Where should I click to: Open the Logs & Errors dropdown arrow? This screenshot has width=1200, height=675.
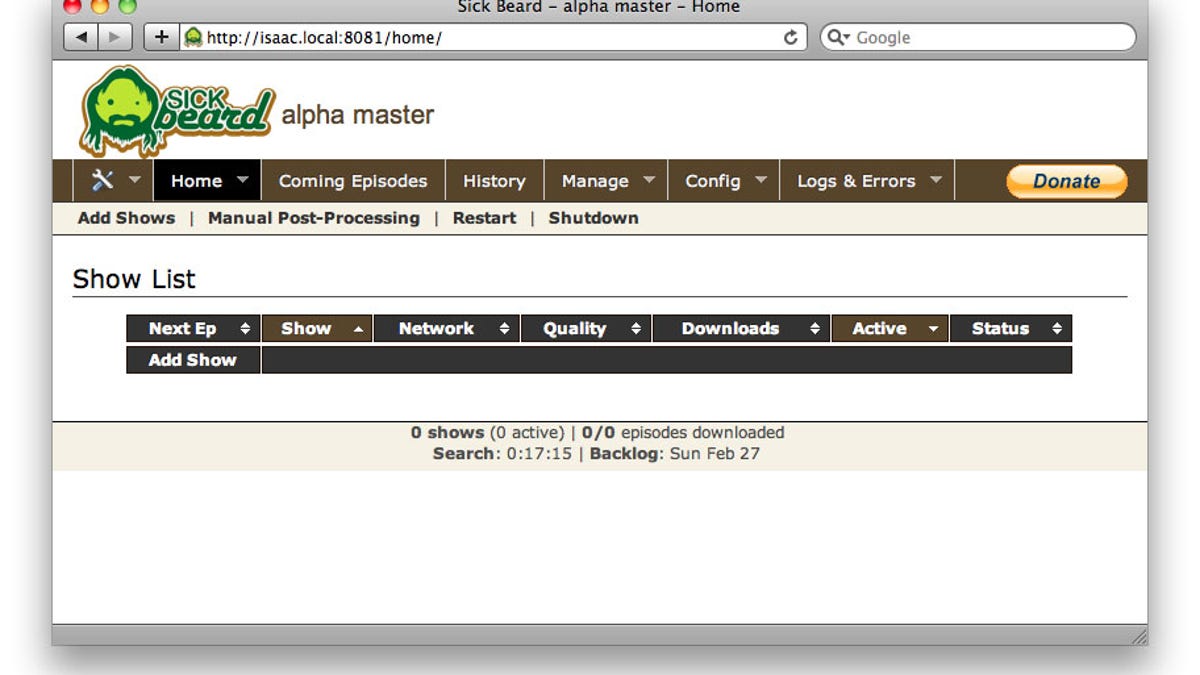(x=936, y=181)
